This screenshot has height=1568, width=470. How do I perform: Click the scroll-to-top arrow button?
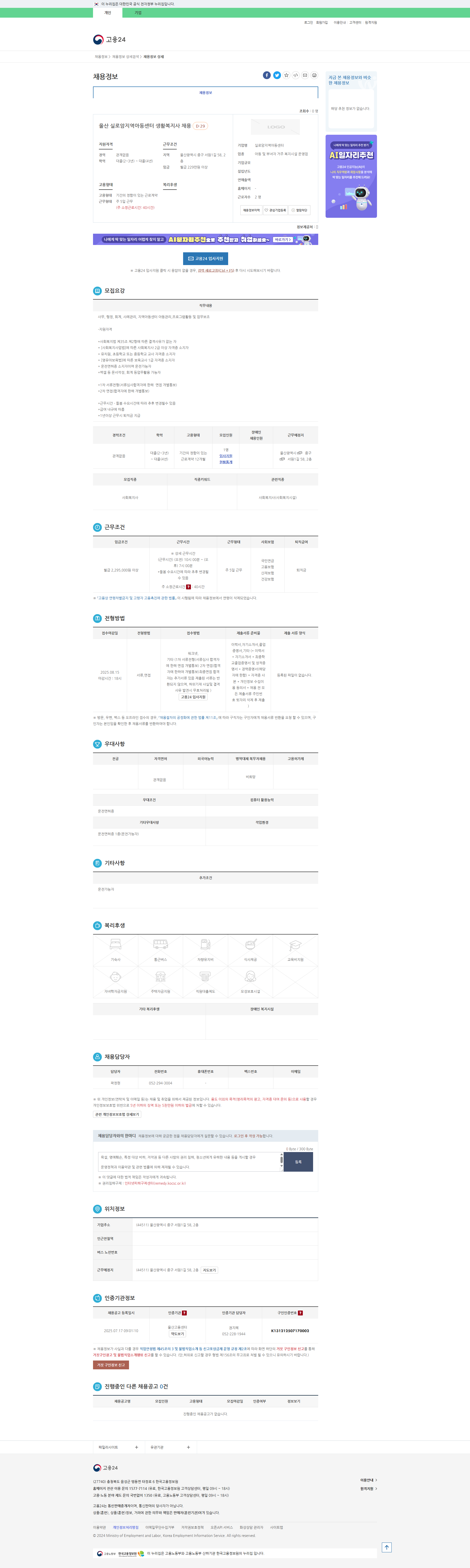387,1547
